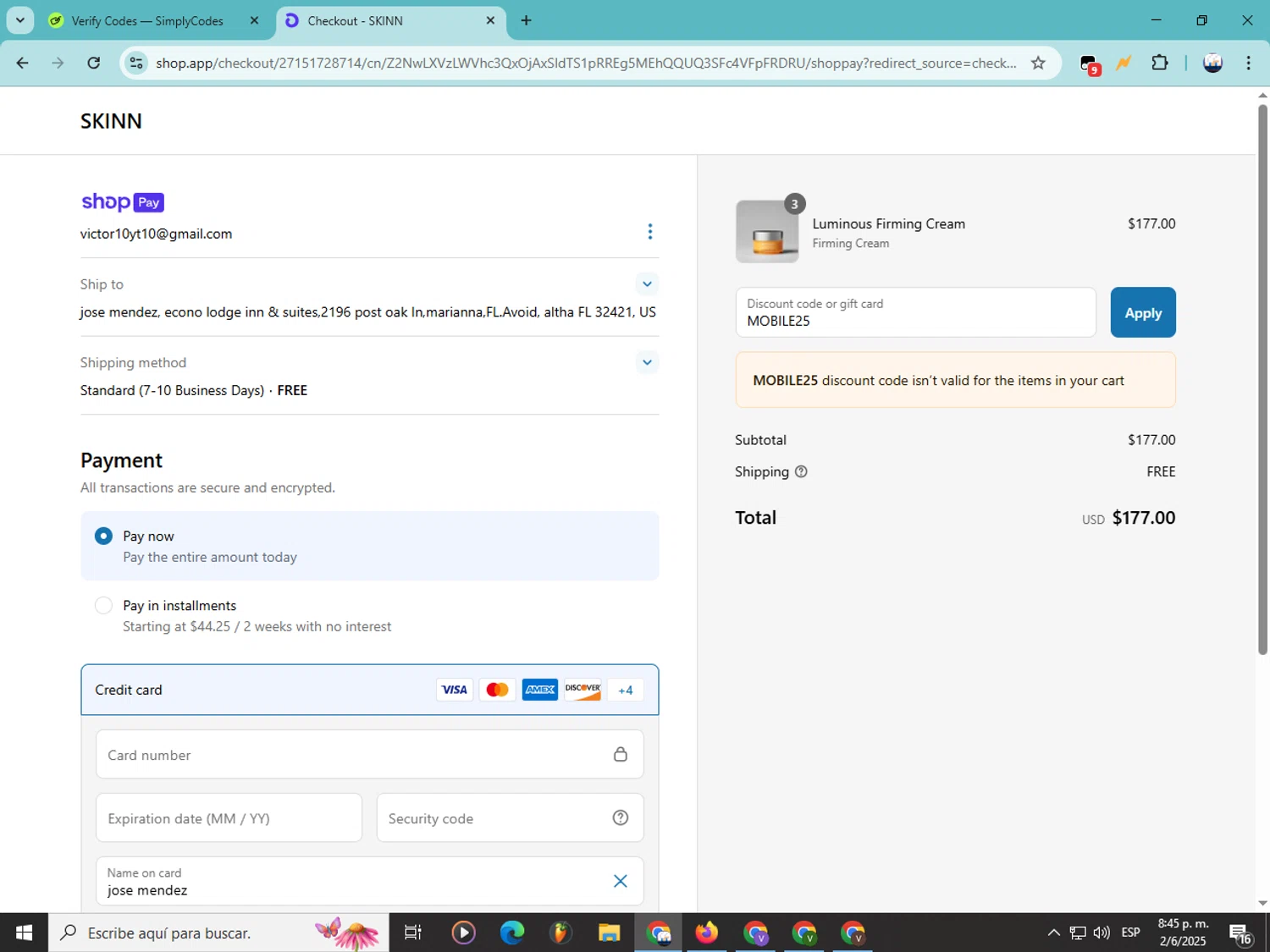Open a new browser tab
This screenshot has width=1270, height=952.
click(527, 20)
